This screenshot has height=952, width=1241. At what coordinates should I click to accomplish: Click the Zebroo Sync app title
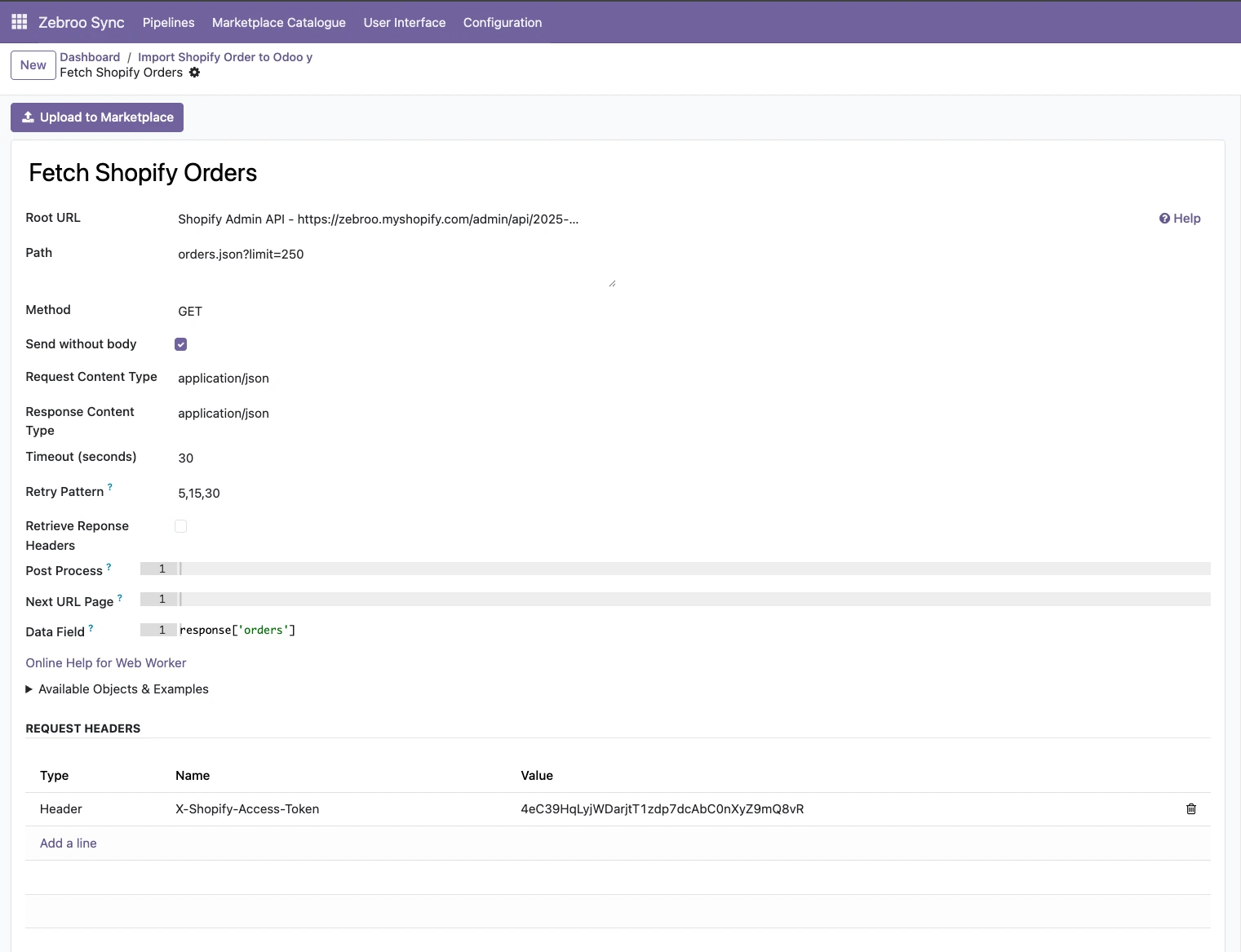click(82, 22)
